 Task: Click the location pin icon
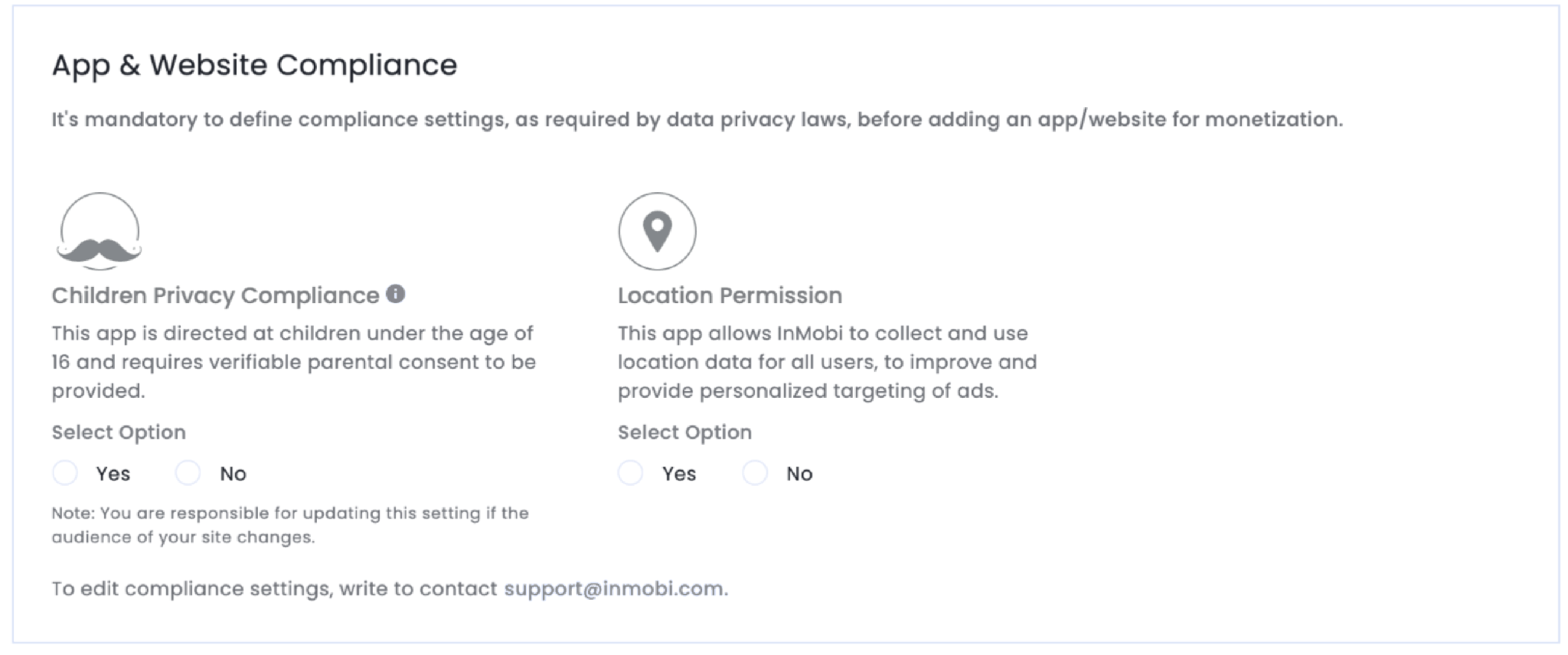point(657,231)
